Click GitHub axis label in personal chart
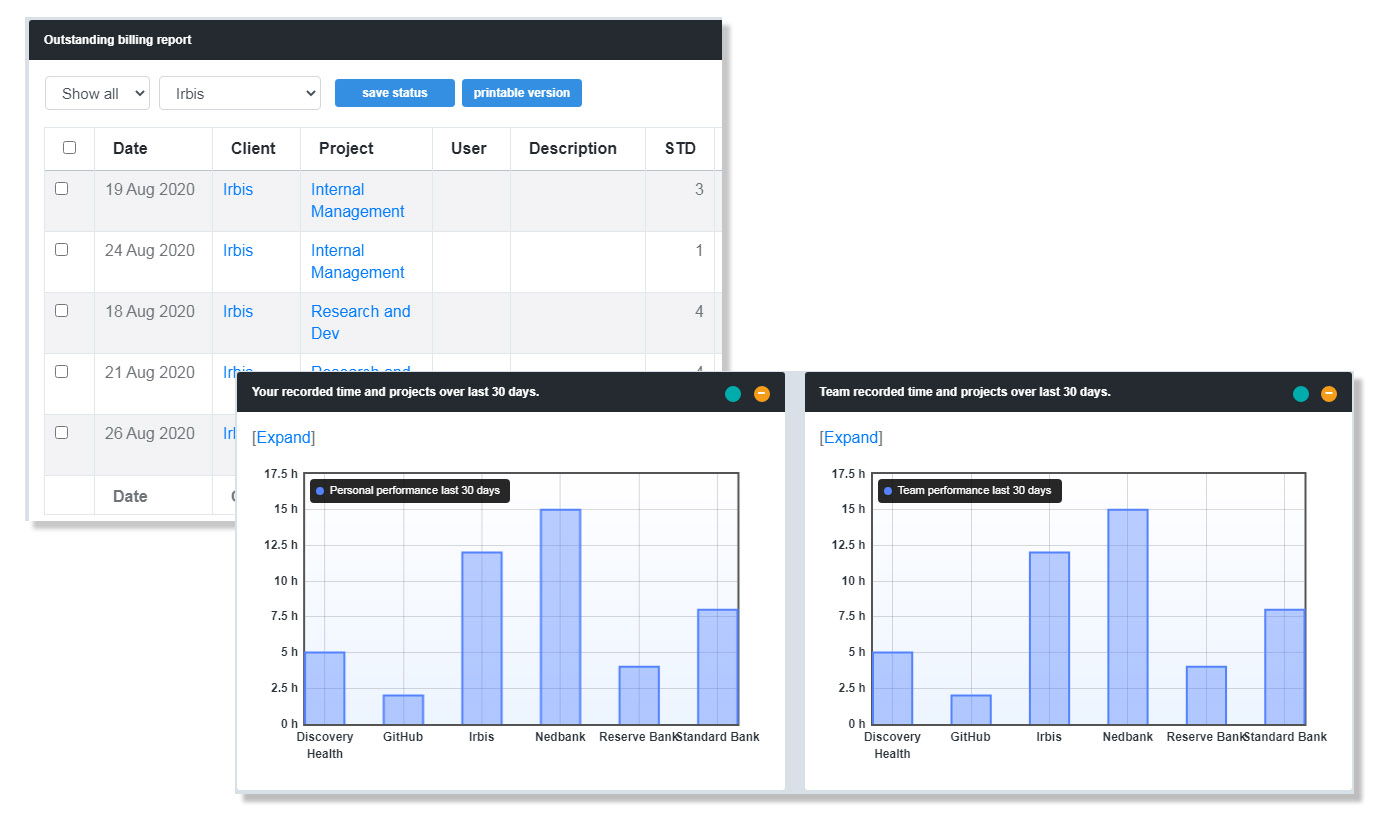Screen dimensions: 1389x825 403,737
